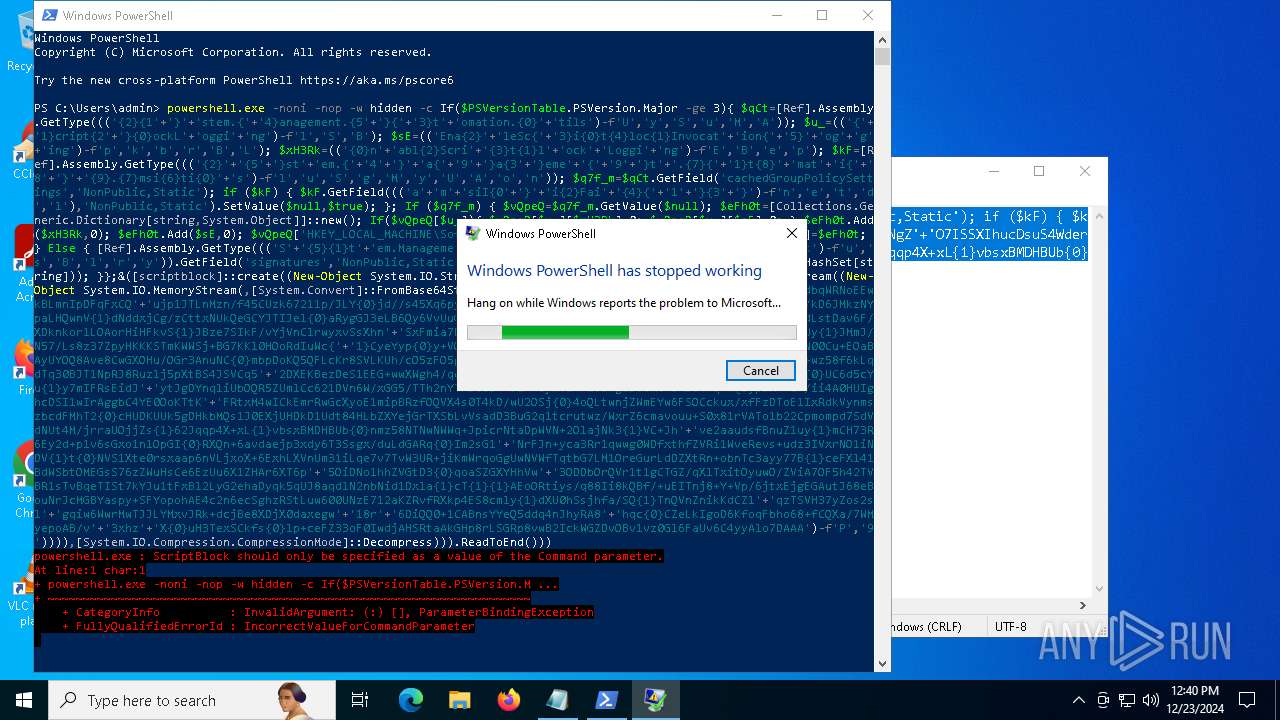Open the clock showing 12:40 PM
Image resolution: width=1280 pixels, height=720 pixels.
point(1194,700)
